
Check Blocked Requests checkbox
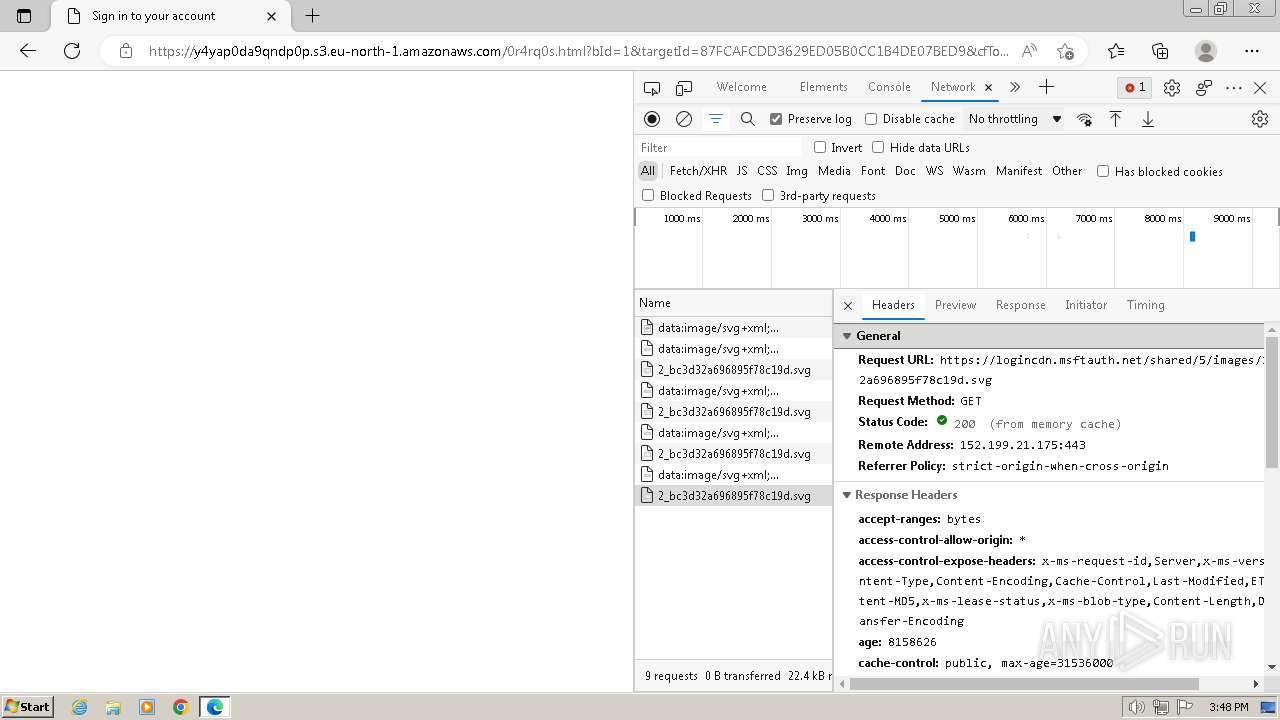(648, 195)
